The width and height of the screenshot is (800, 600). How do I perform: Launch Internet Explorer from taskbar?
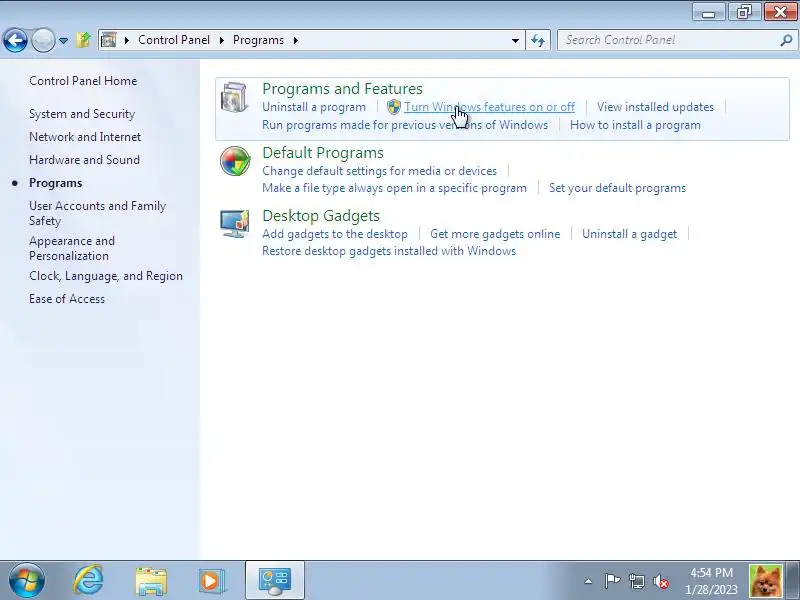point(88,580)
